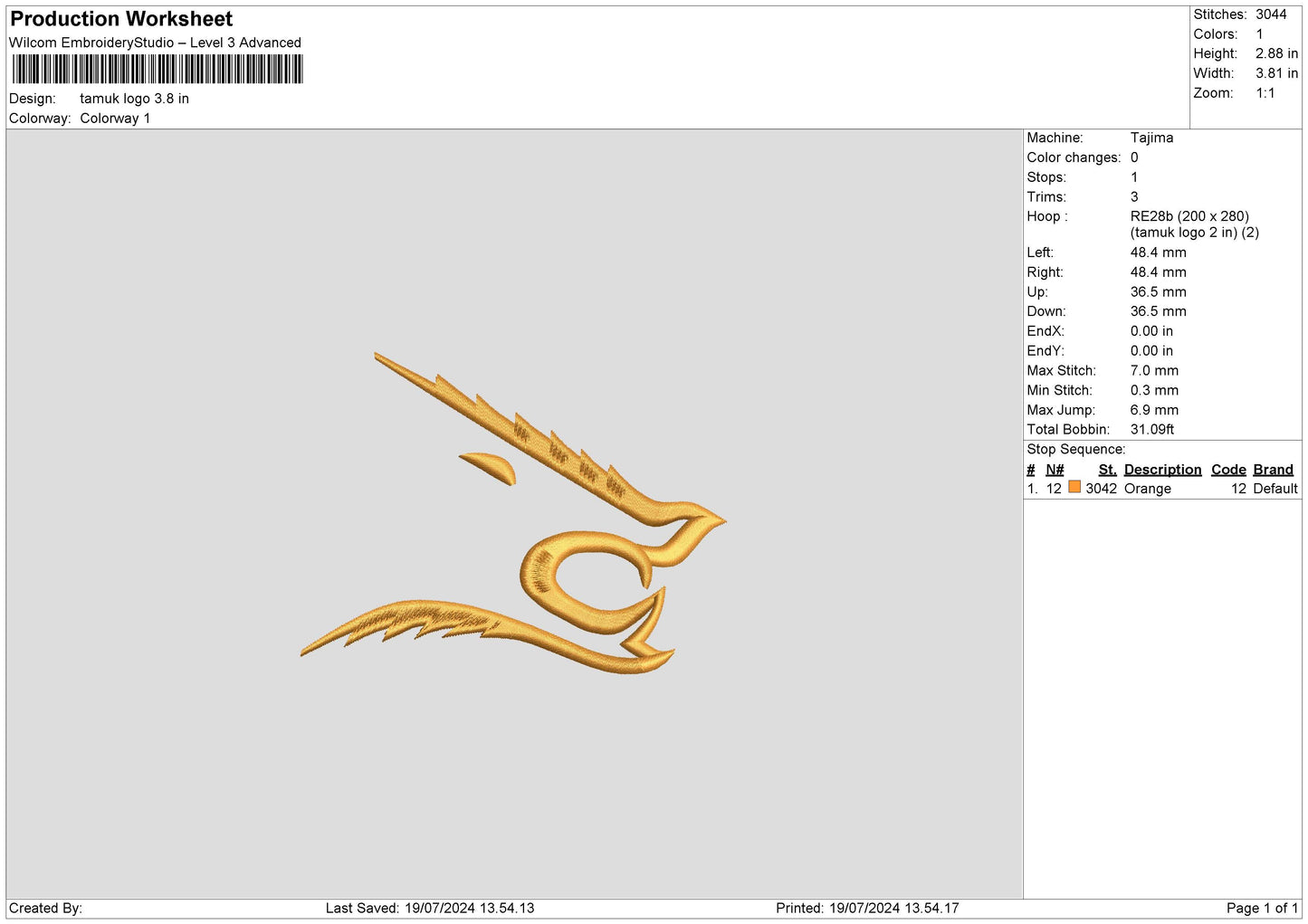Click the orange thread color swatch

[1074, 487]
